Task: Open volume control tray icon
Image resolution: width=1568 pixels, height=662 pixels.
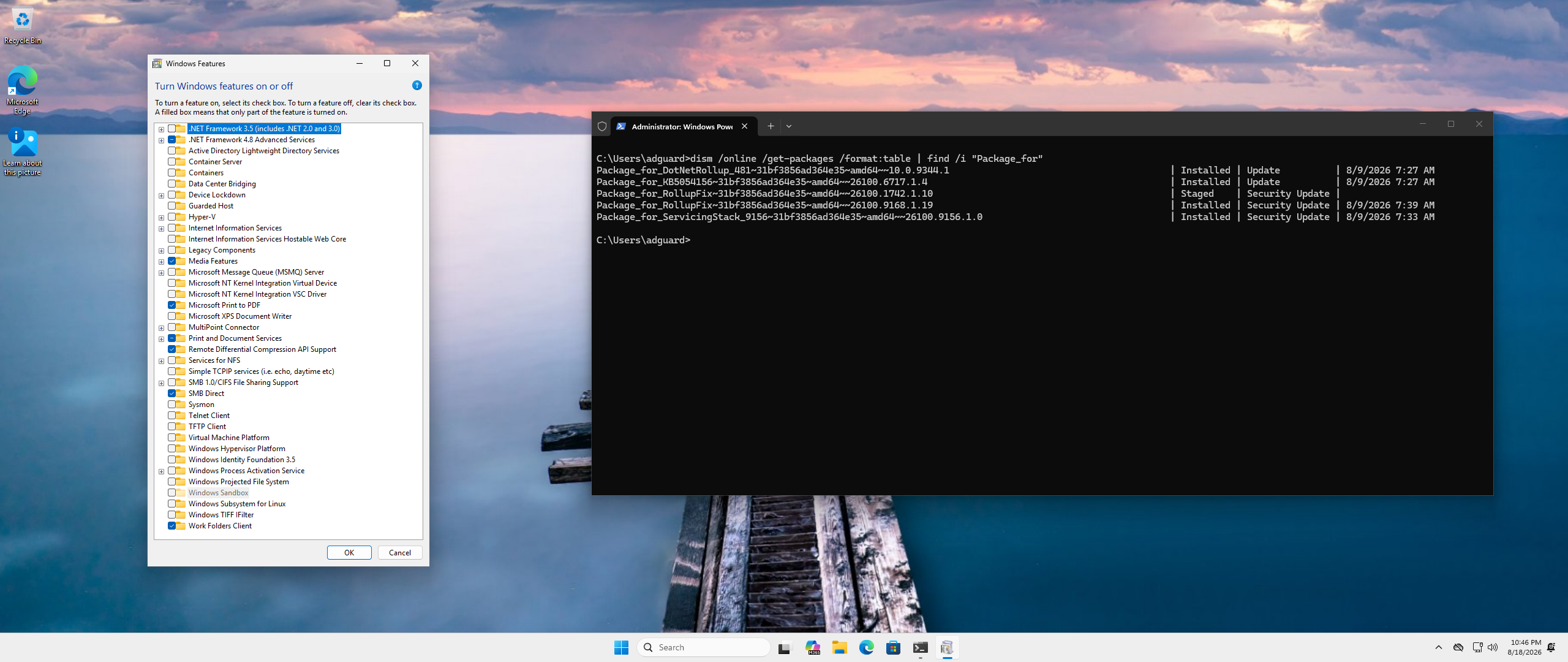Action: click(x=1493, y=647)
